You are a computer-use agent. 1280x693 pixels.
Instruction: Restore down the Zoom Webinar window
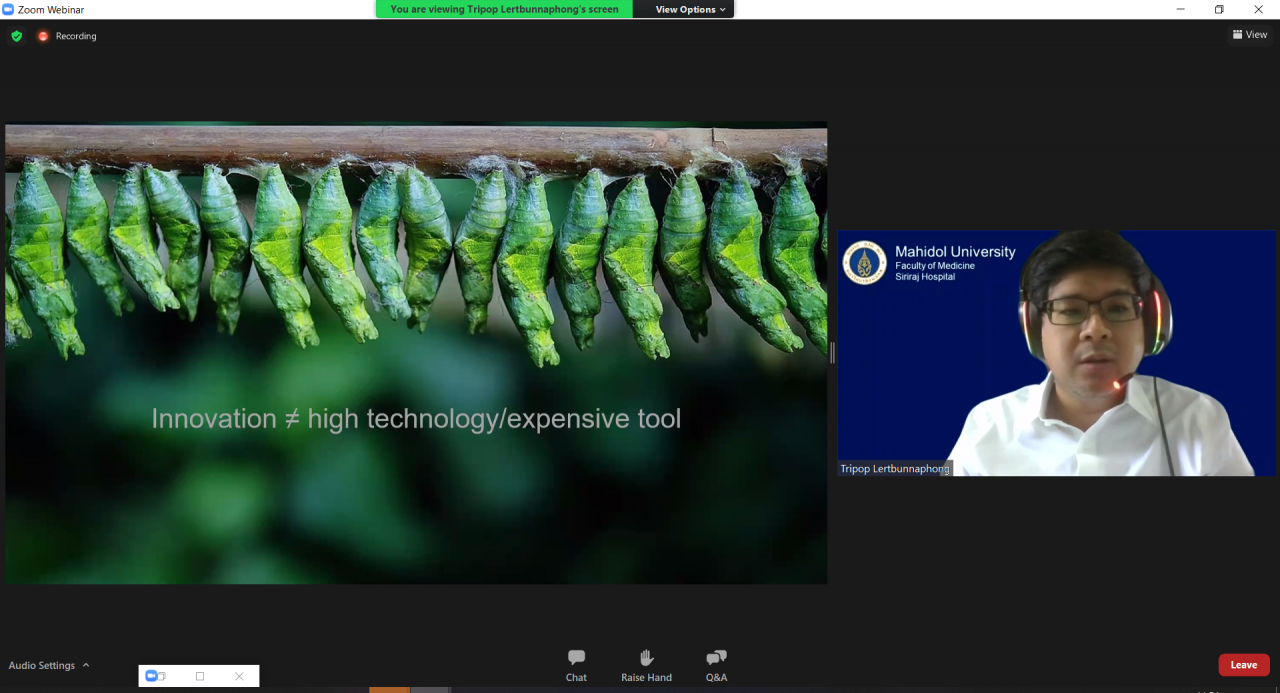click(x=1219, y=9)
